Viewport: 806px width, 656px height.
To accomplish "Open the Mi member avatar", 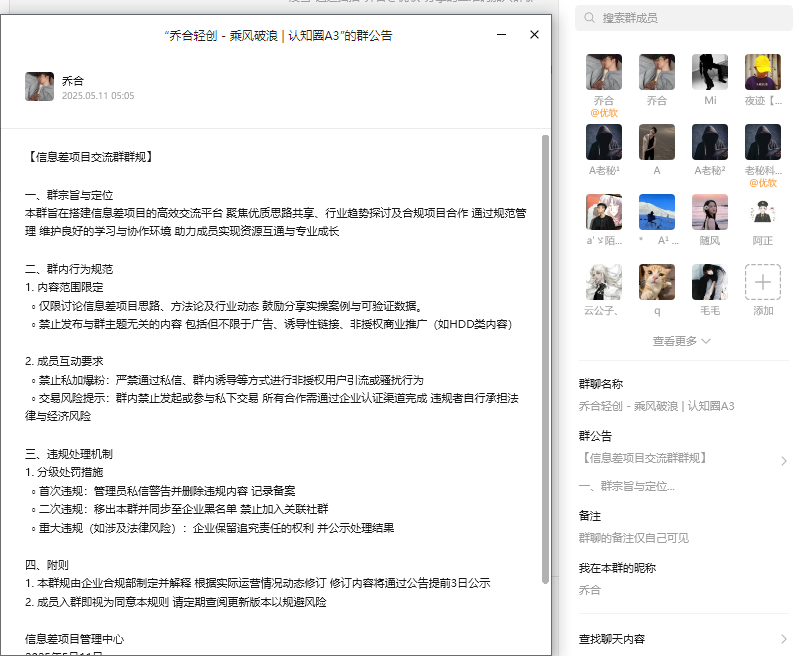I will [710, 72].
